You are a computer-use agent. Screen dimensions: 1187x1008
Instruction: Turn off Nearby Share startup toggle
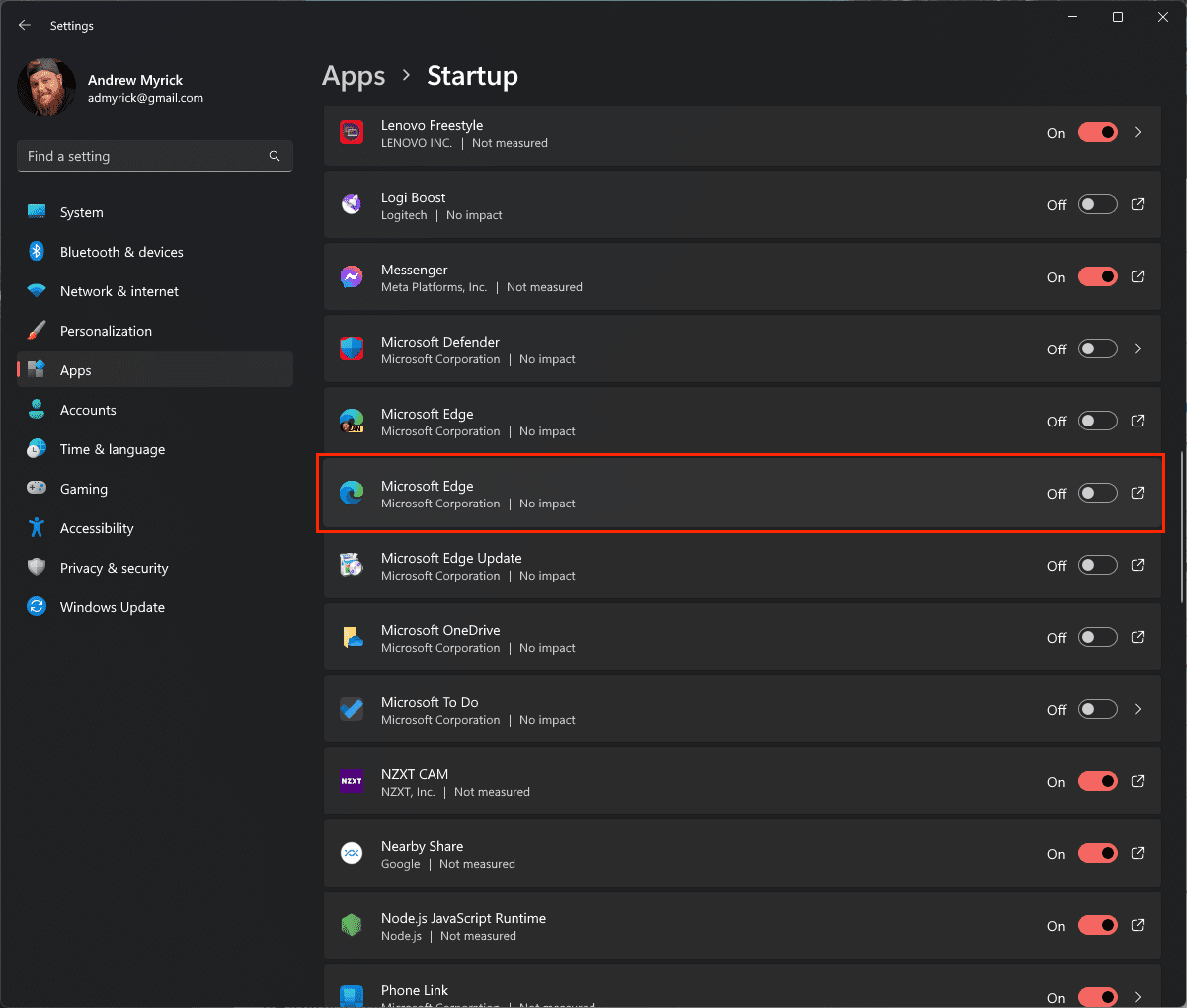point(1098,853)
